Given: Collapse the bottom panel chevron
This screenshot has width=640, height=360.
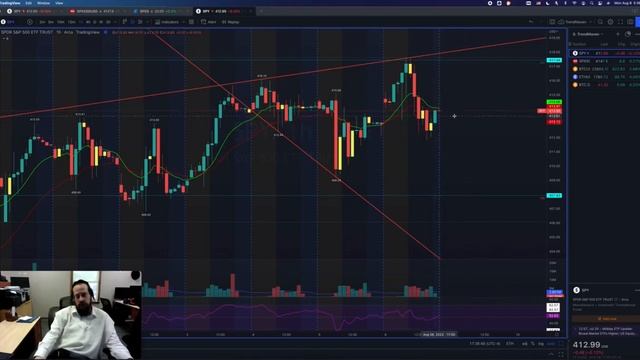Looking at the screenshot, I should (x=551, y=354).
